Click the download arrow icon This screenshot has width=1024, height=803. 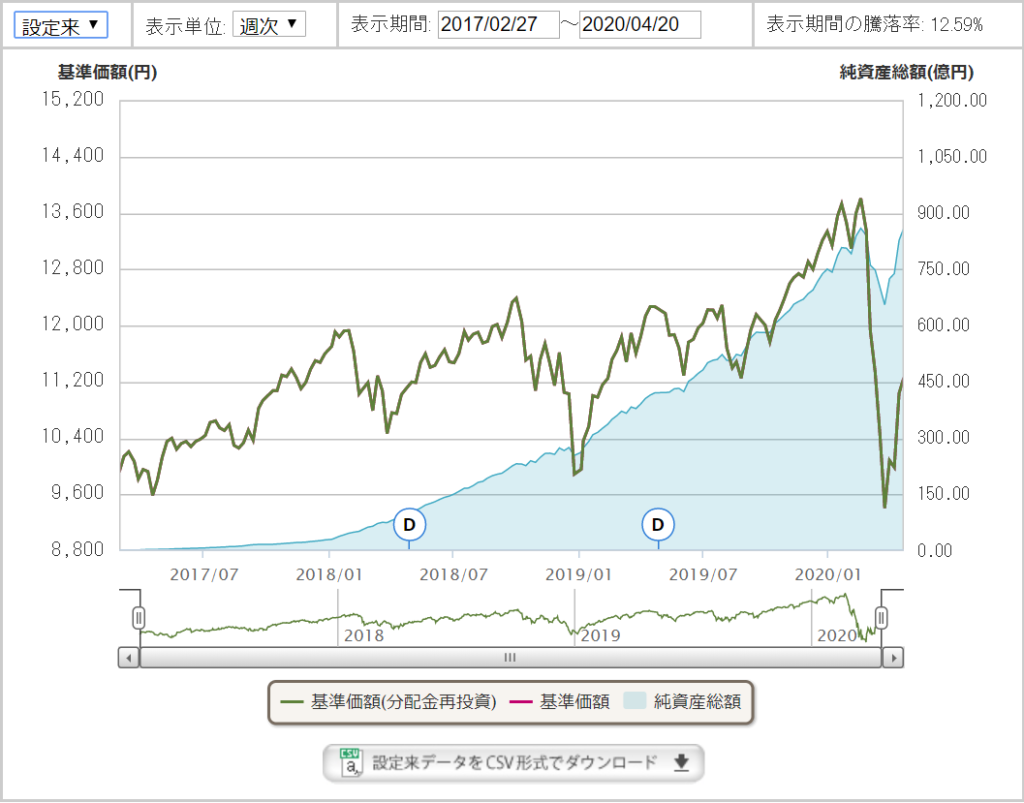point(681,763)
